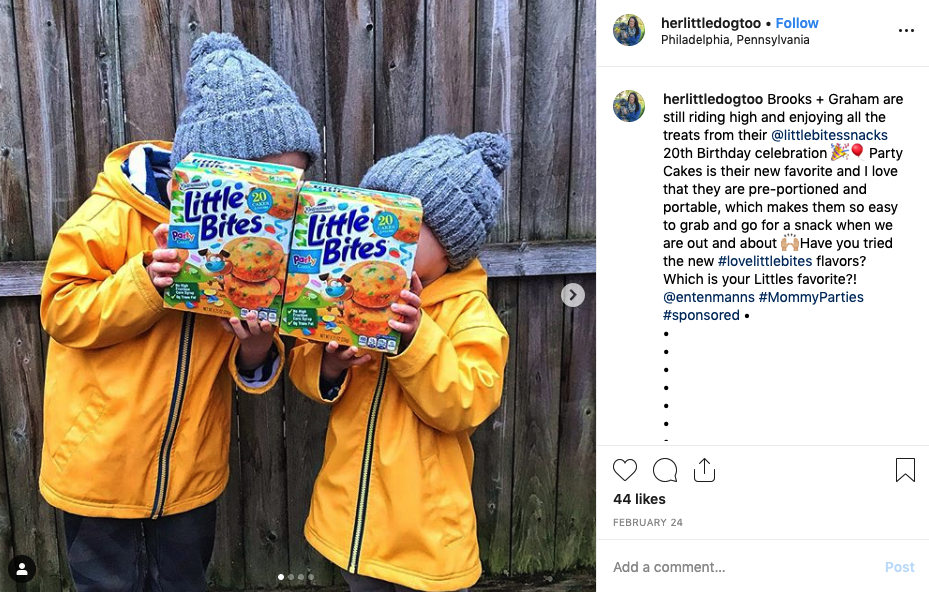The height and width of the screenshot is (592, 929).
Task: Open the comment bubble icon
Action: coord(665,470)
